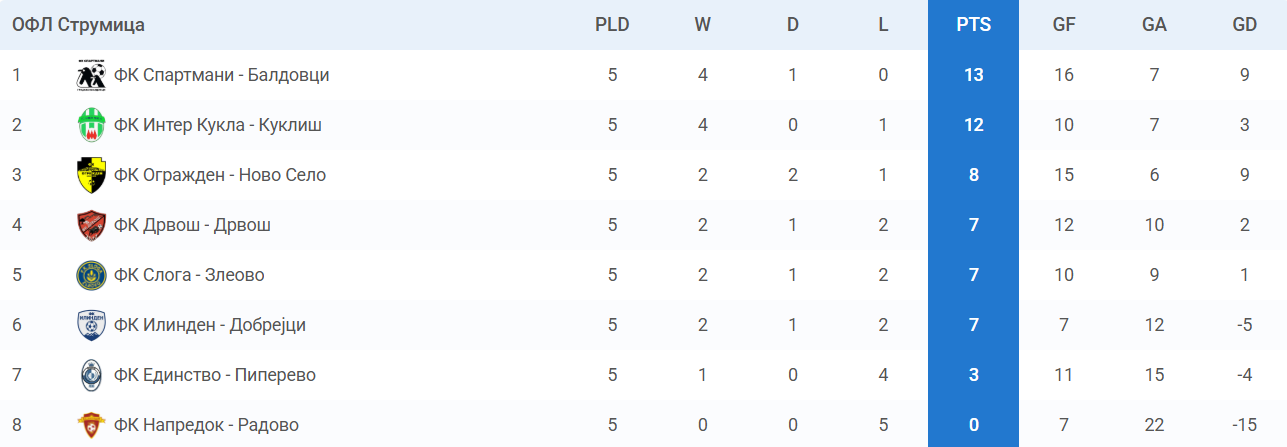Click the GA column header

click(x=1154, y=25)
